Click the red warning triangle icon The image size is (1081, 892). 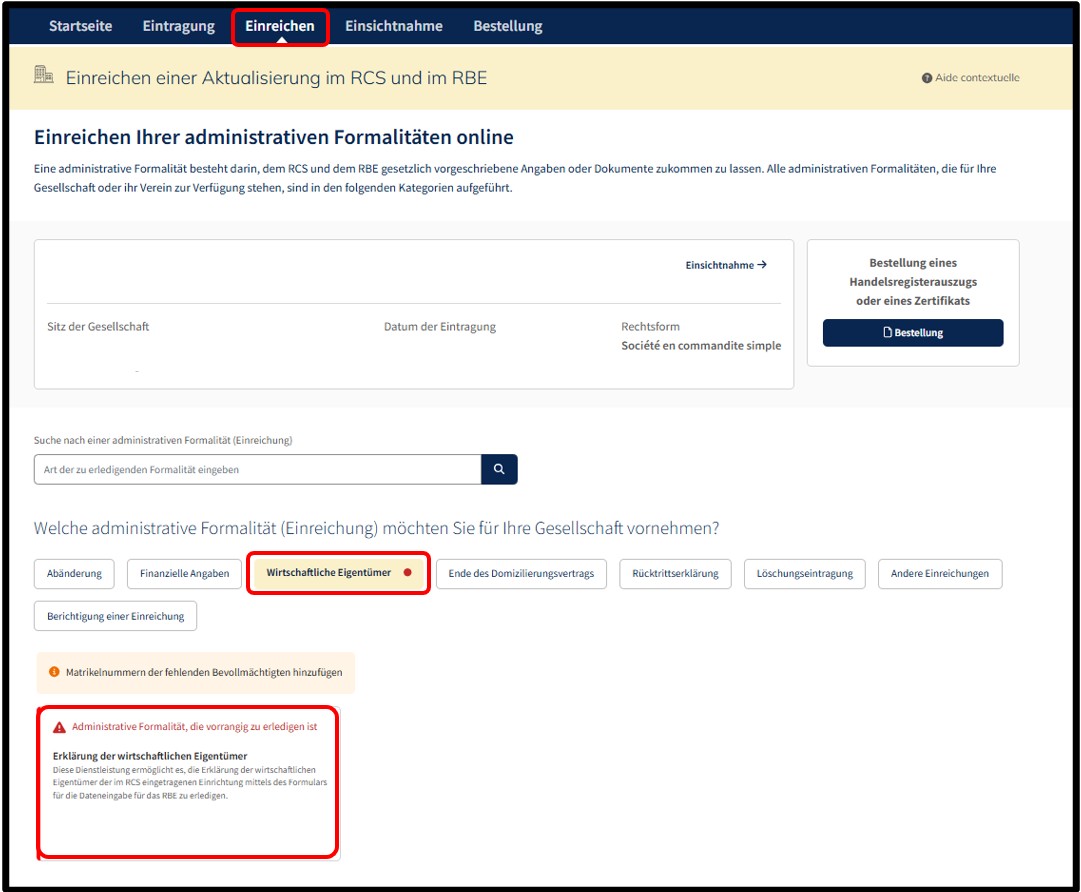pos(59,727)
